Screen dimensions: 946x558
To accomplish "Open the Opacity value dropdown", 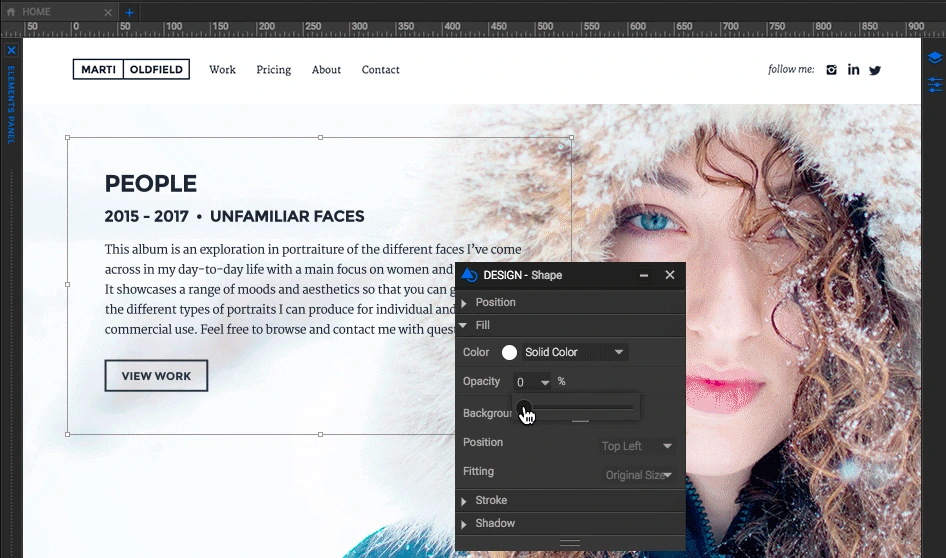I will (x=545, y=382).
